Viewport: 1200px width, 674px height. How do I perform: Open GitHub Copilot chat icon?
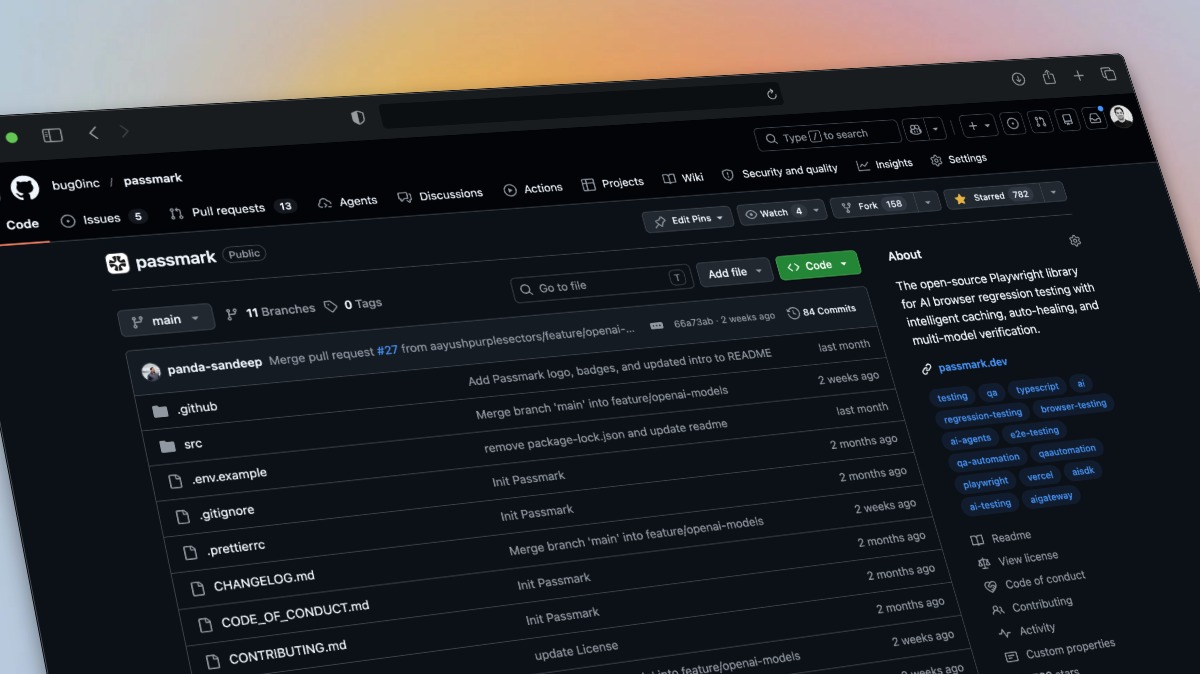click(915, 129)
